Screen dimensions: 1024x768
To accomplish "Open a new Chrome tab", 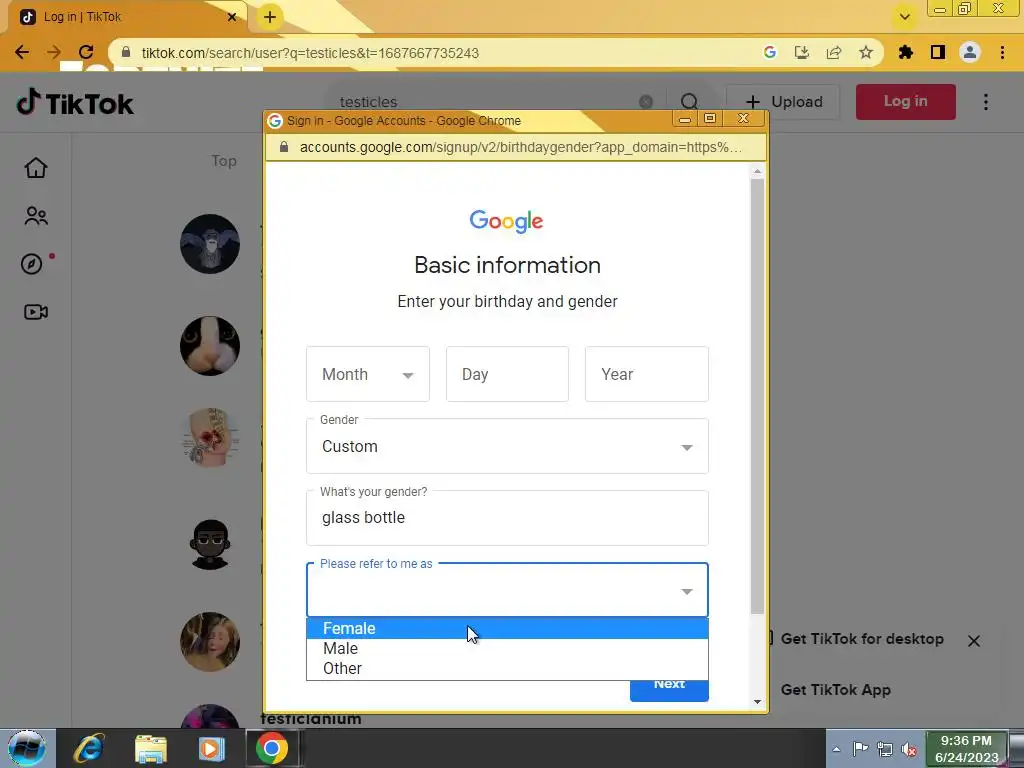I will pyautogui.click(x=270, y=17).
